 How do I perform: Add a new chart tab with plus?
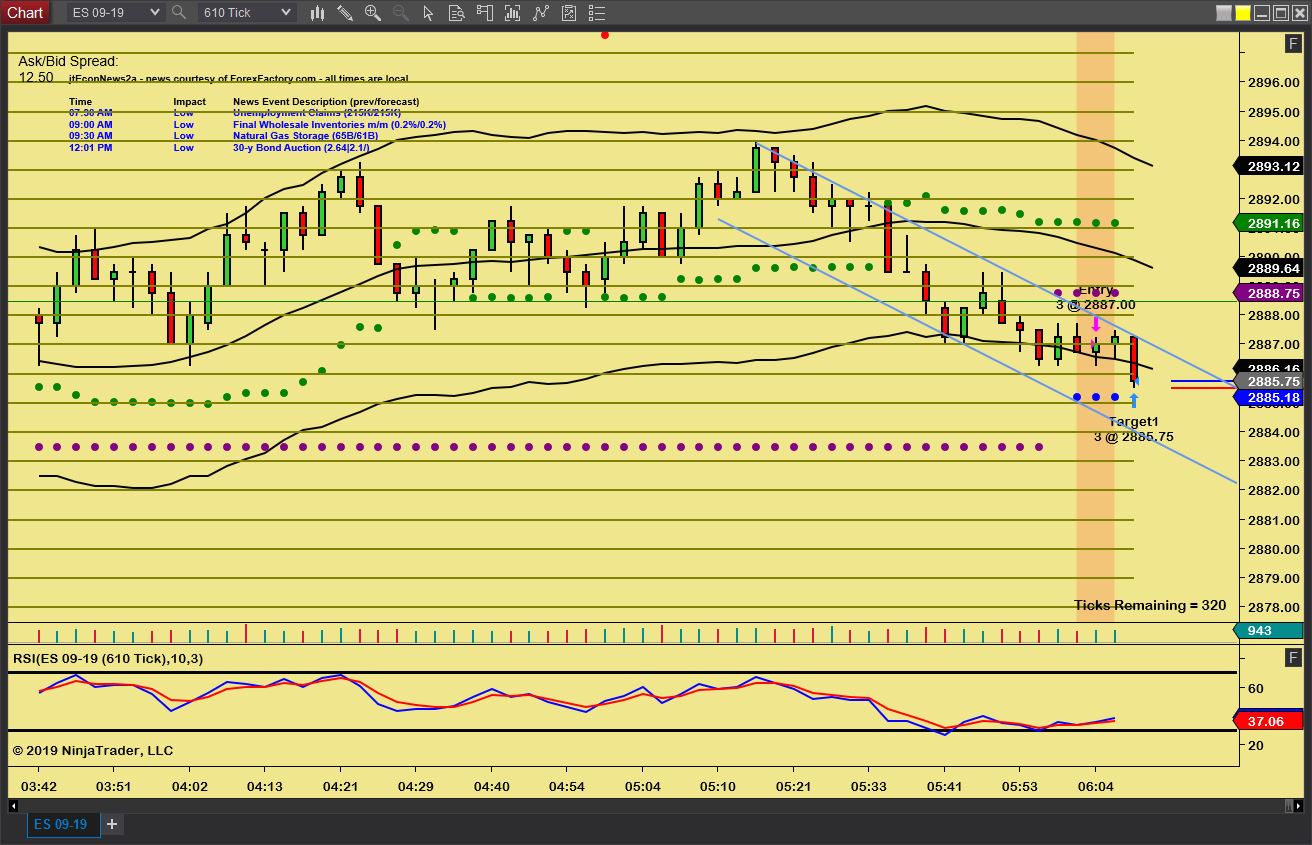tap(112, 825)
